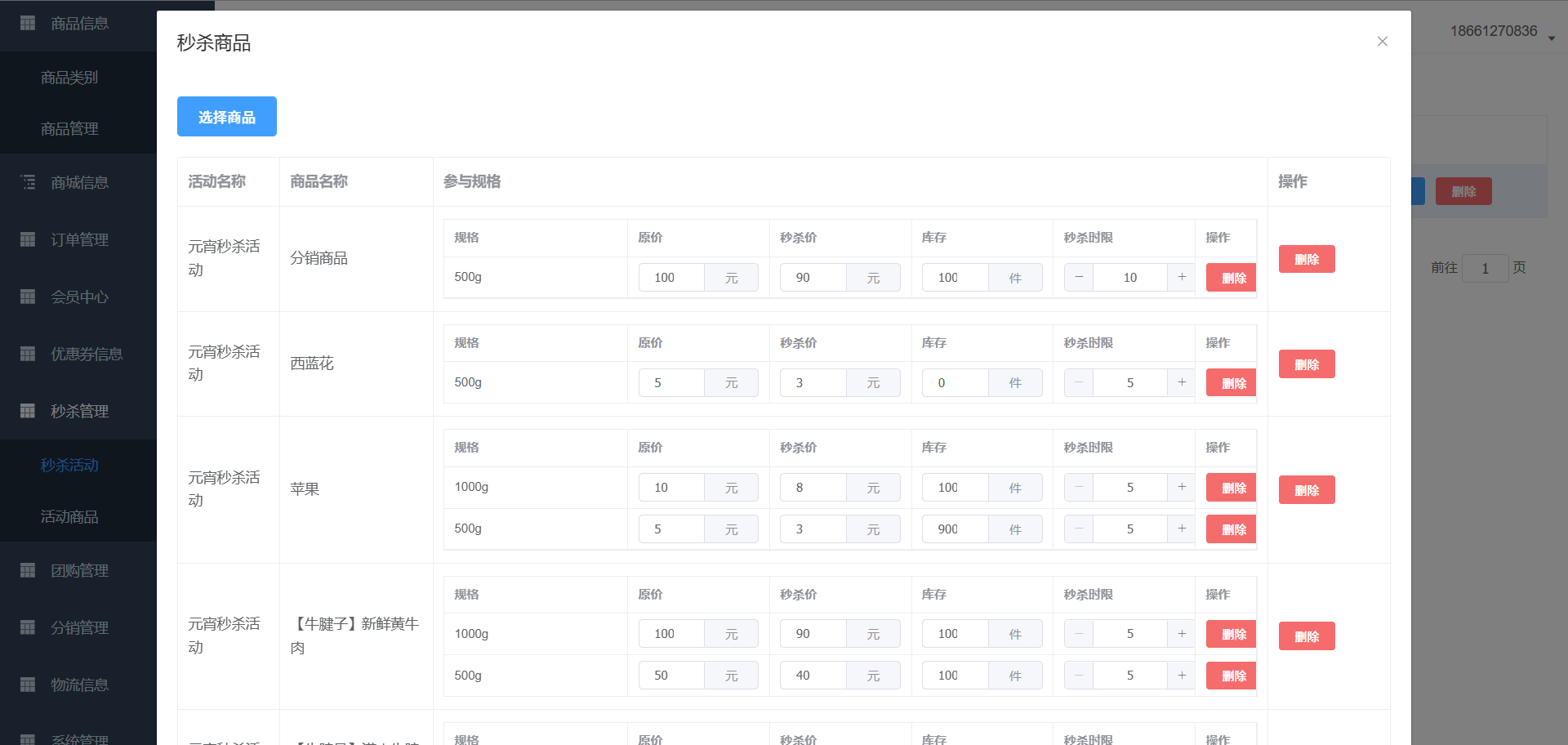Screen dimensions: 1568x745
Task: Click the 会员中心 sidebar icon
Action: click(28, 297)
